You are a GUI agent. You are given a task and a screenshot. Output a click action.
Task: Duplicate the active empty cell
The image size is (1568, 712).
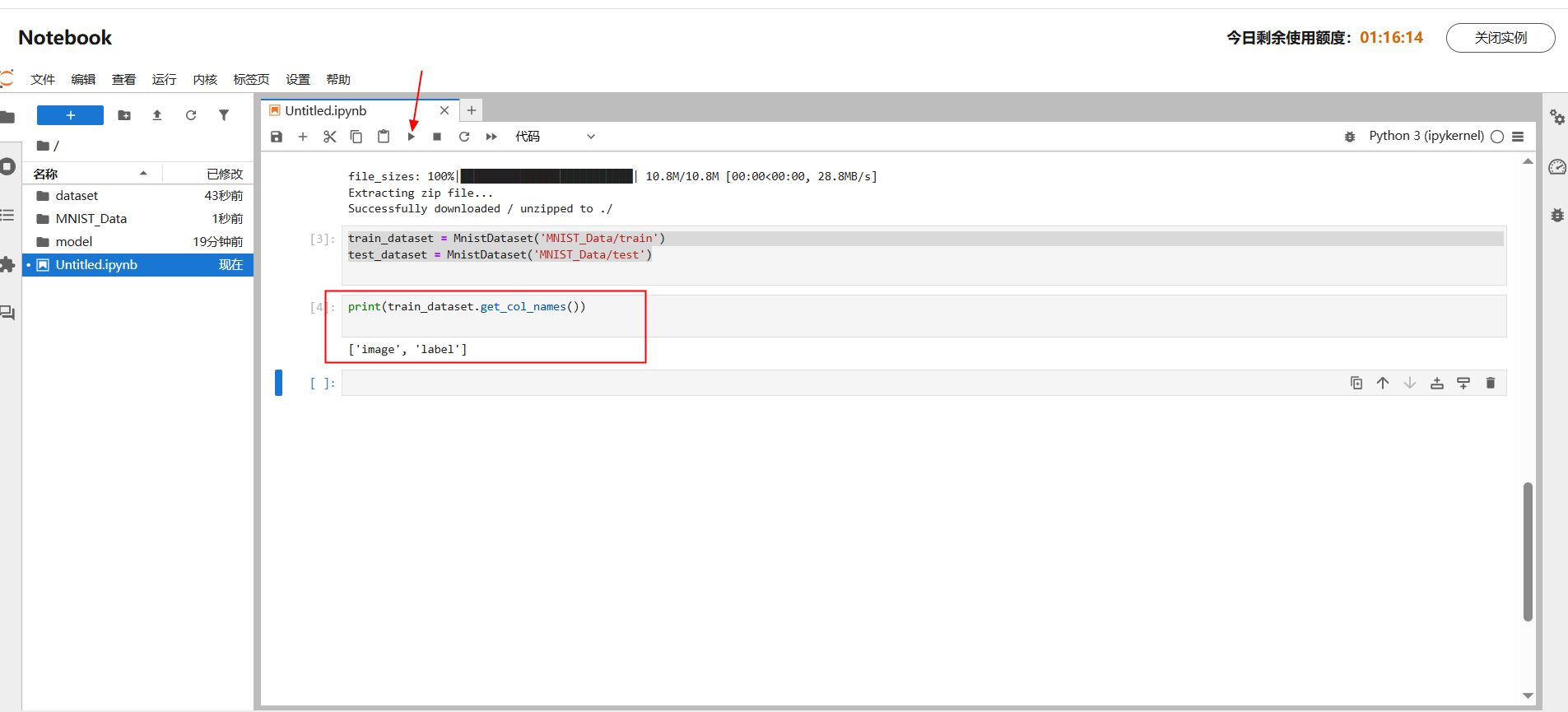coord(1356,383)
